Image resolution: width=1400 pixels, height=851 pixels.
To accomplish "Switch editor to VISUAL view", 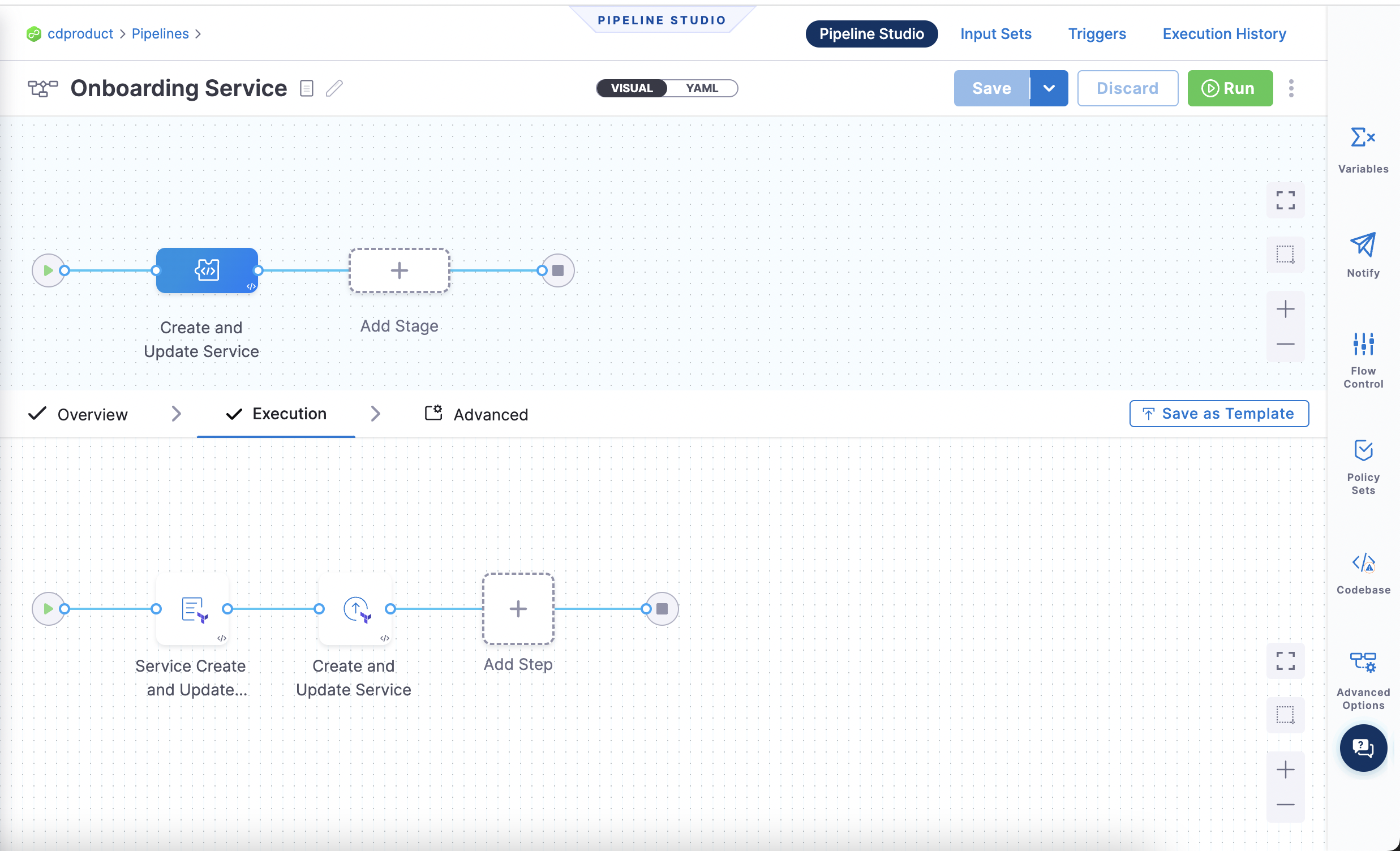I will [632, 88].
